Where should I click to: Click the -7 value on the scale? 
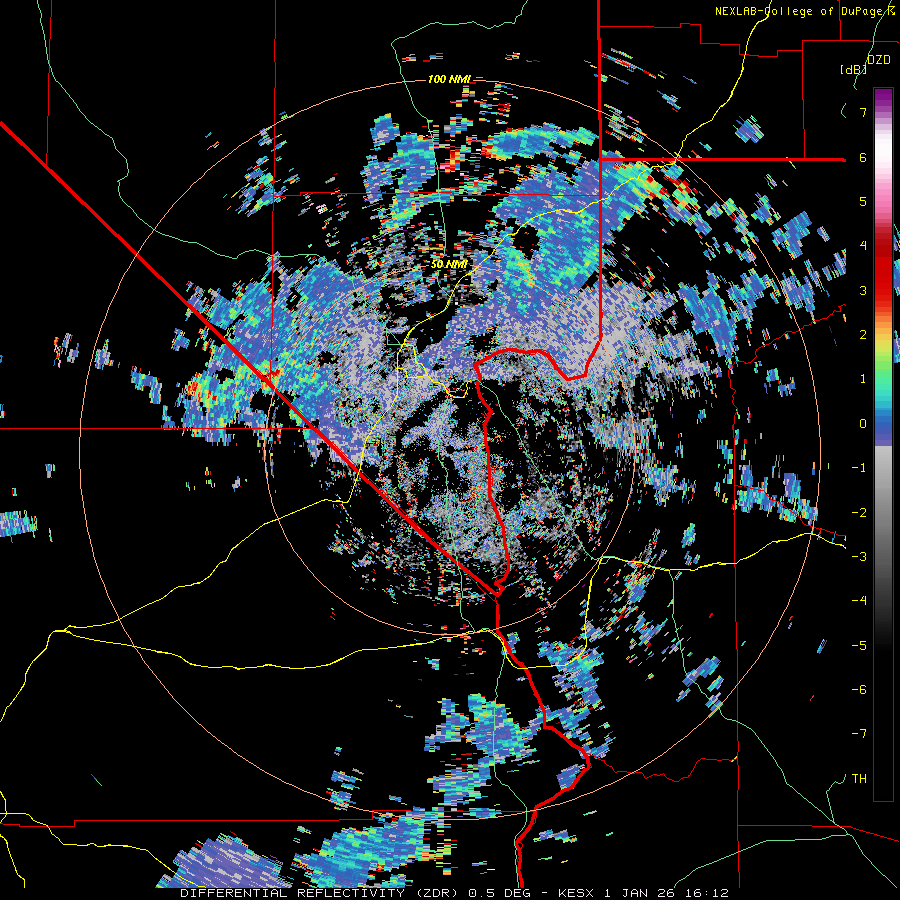pyautogui.click(x=859, y=734)
